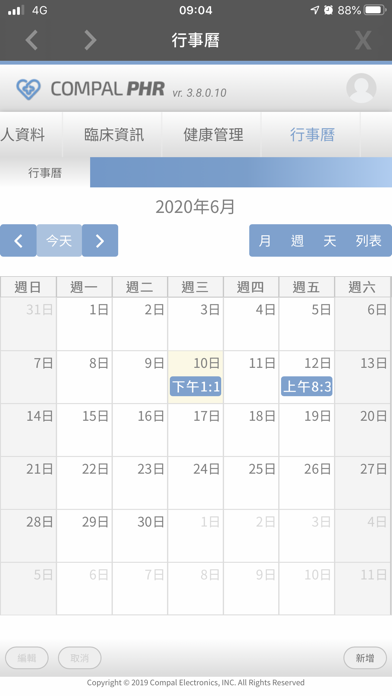Tap the 新增 add button
The width and height of the screenshot is (392, 696).
click(365, 658)
